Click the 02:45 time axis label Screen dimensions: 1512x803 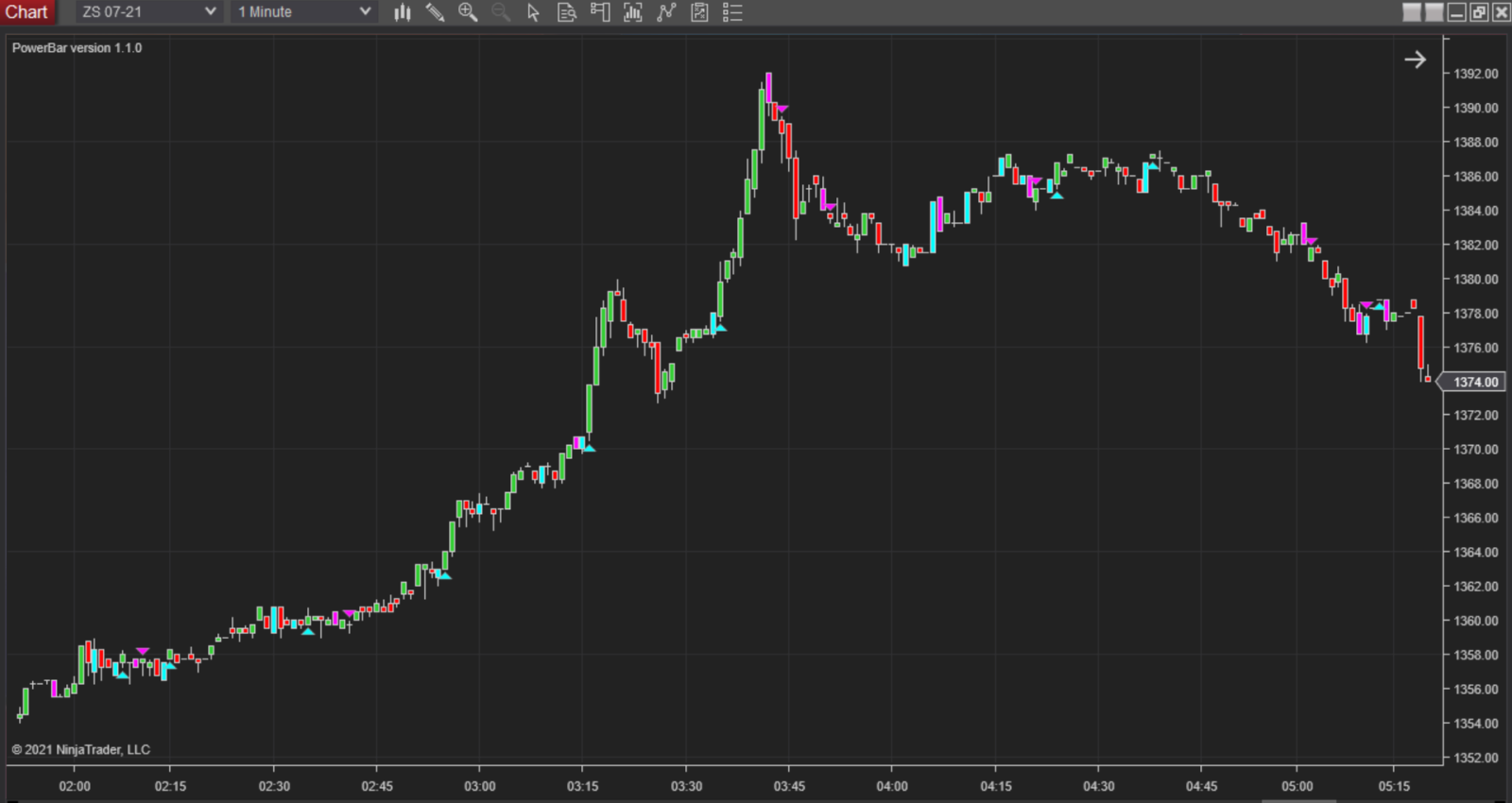pos(376,786)
